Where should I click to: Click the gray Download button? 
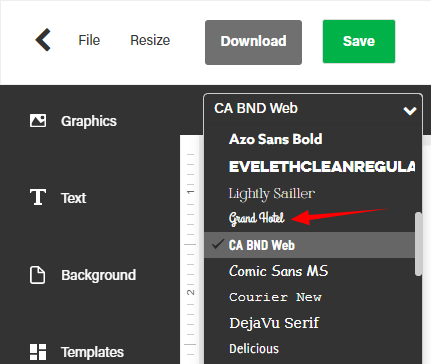click(253, 42)
